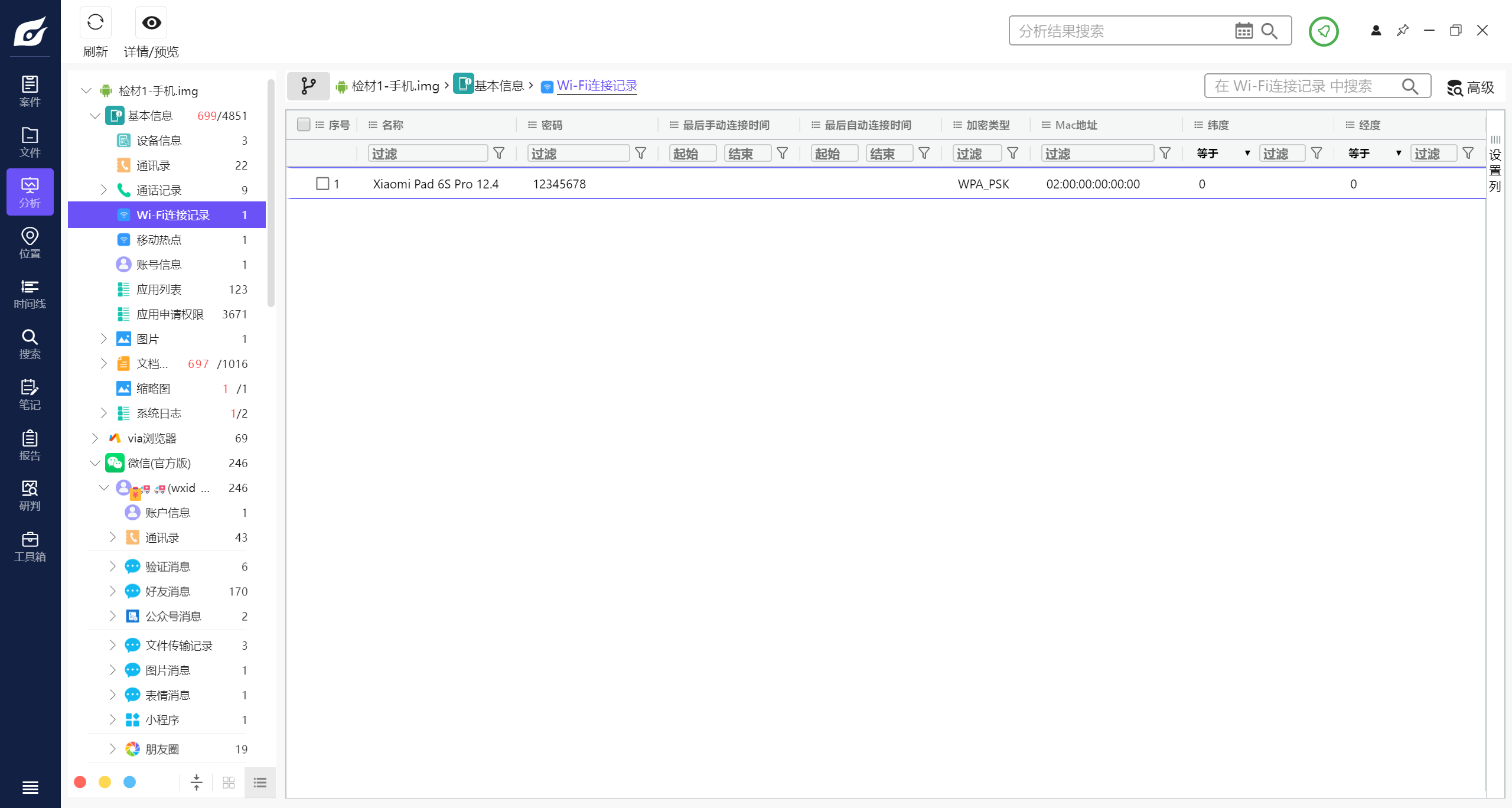The width and height of the screenshot is (1512, 808).
Task: Click the branch tree icon beside breadcrumb
Action: [308, 86]
